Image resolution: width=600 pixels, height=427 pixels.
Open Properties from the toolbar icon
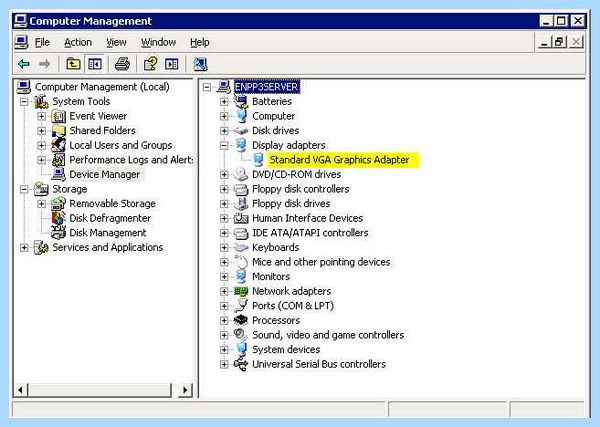[x=150, y=64]
